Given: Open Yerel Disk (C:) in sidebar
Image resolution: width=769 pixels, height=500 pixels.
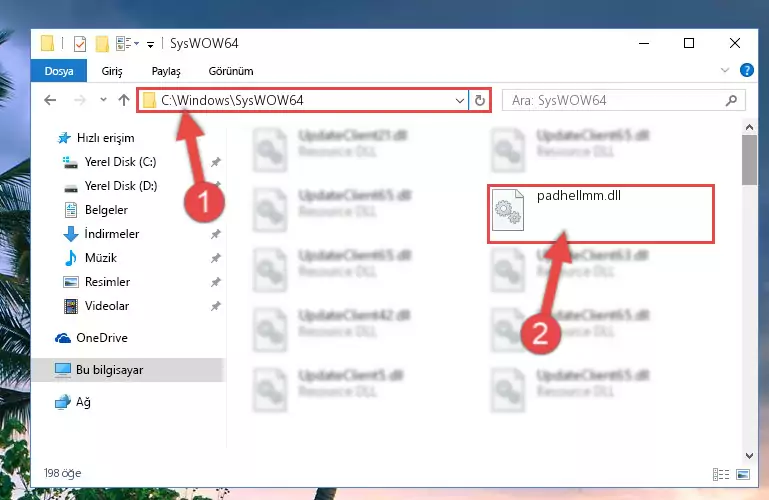Looking at the screenshot, I should (109, 162).
